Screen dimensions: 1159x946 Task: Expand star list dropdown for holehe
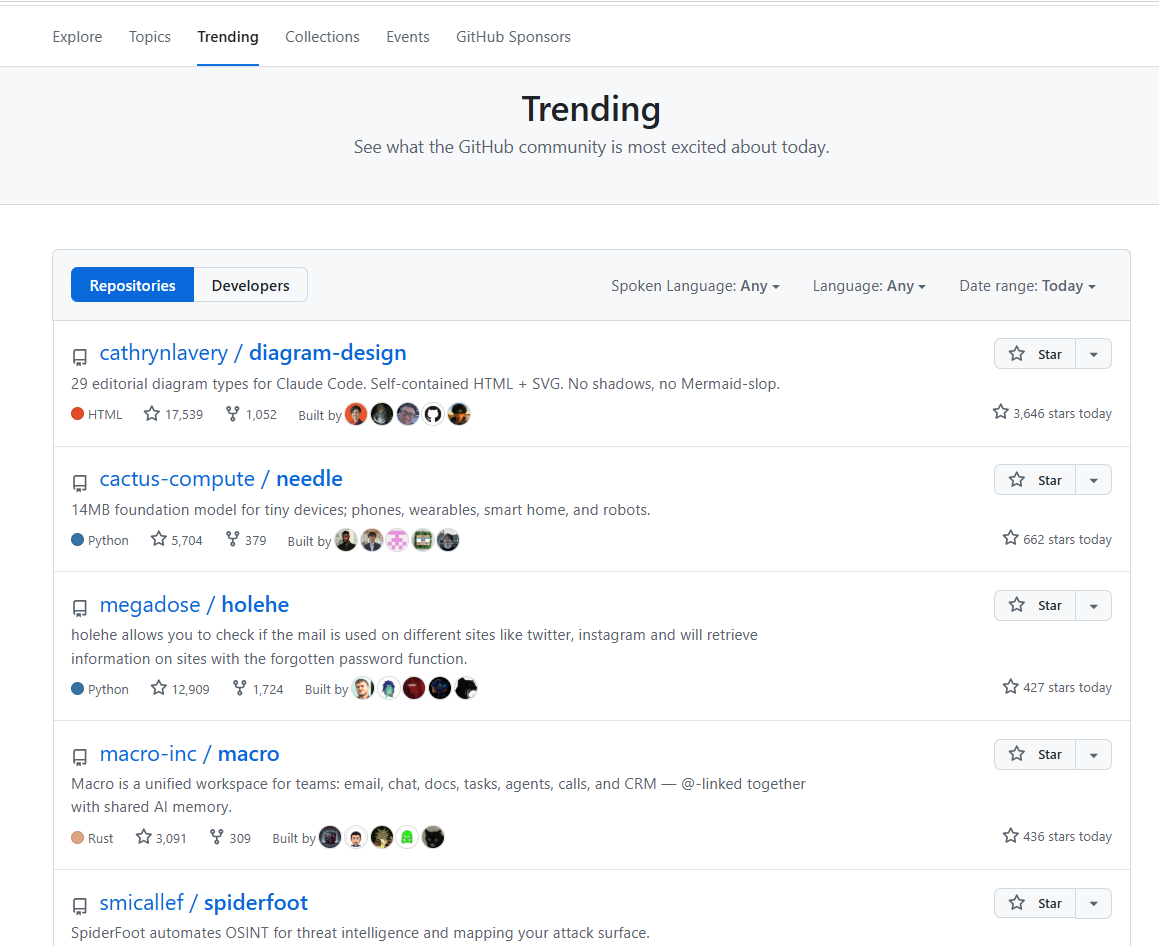point(1093,605)
